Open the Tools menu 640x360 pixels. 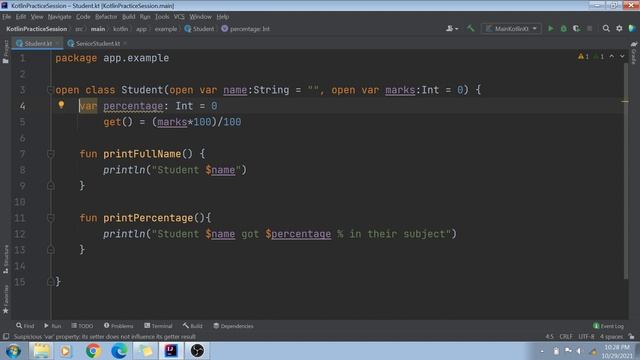tap(162, 17)
